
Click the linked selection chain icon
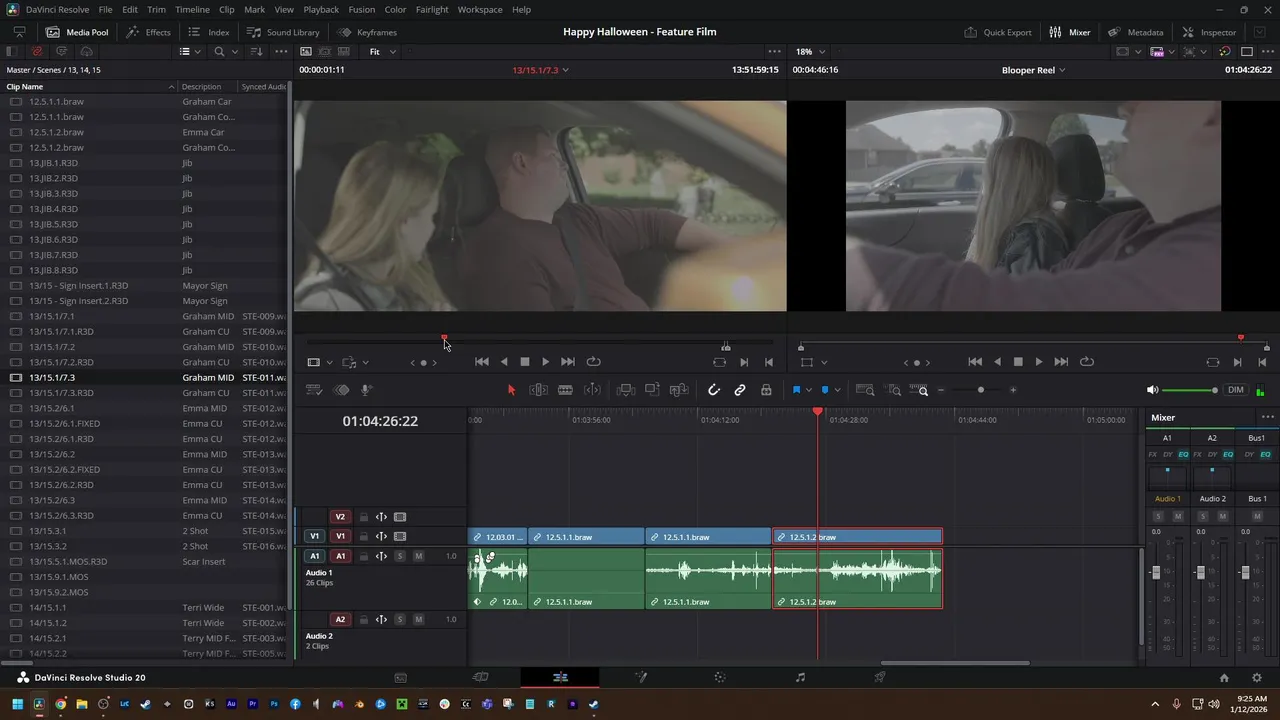coord(740,390)
